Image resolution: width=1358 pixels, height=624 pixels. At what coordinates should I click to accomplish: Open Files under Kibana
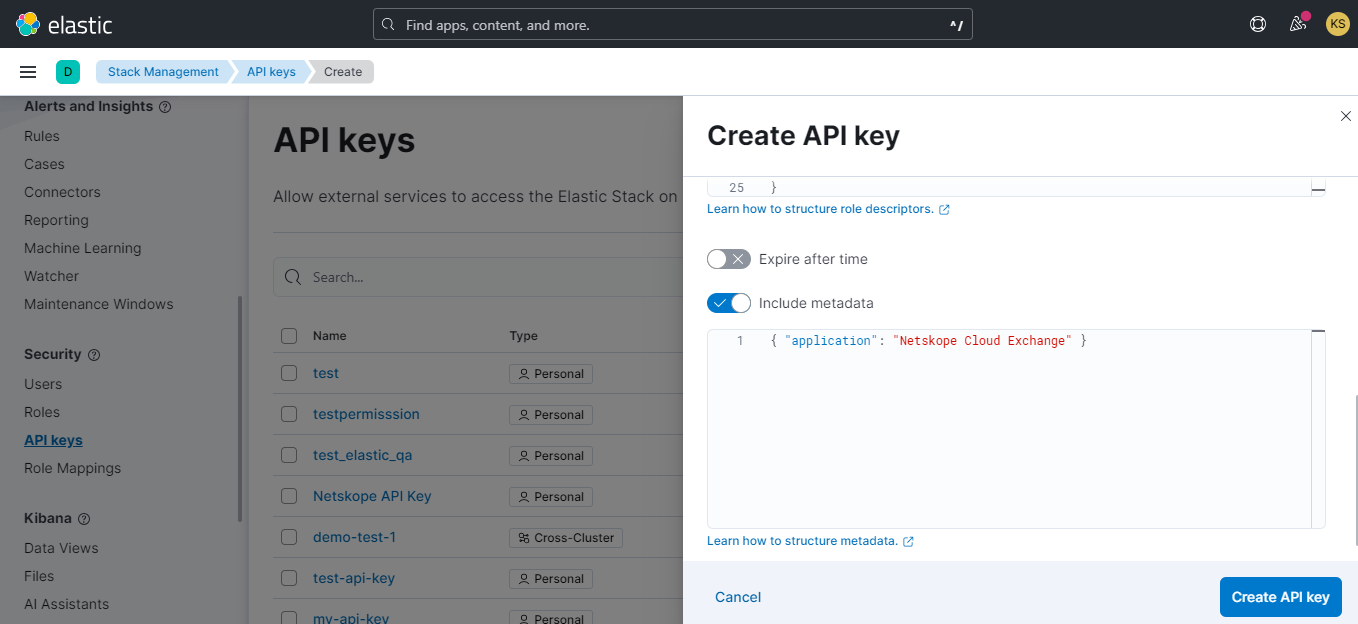coord(39,576)
